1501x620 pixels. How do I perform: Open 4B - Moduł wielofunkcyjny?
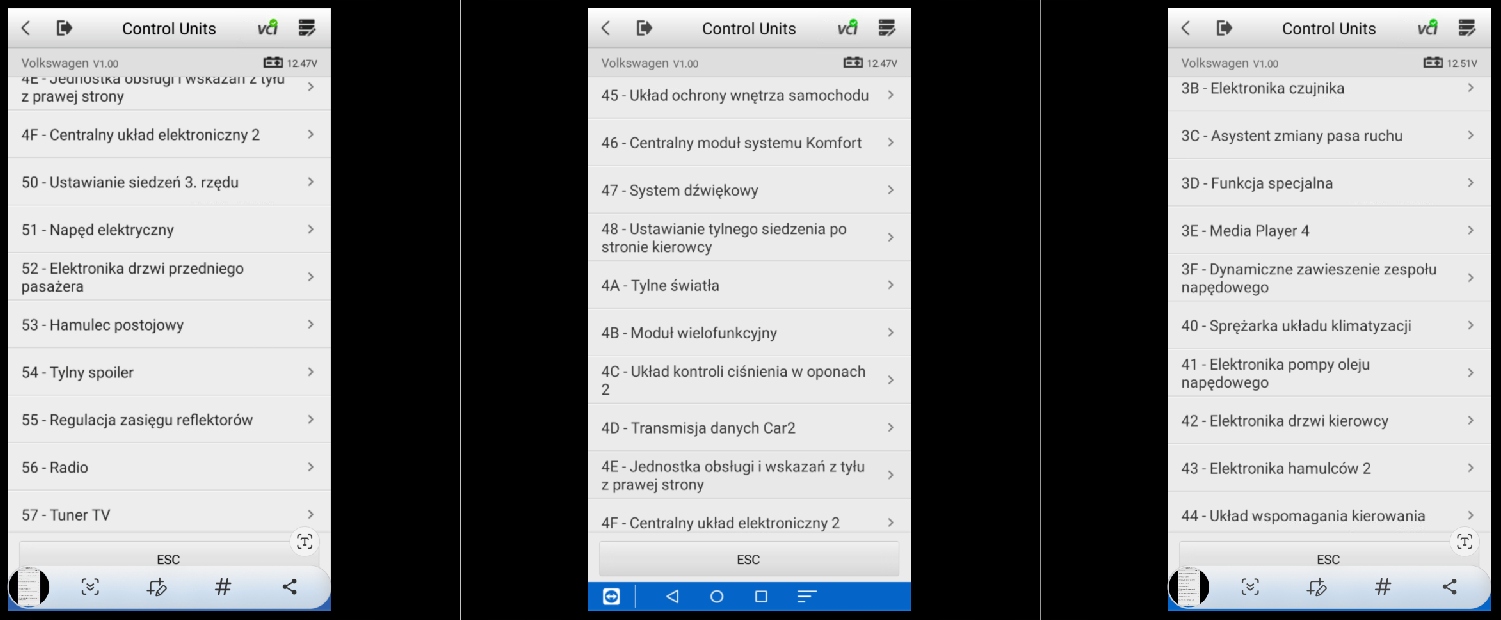coord(749,332)
